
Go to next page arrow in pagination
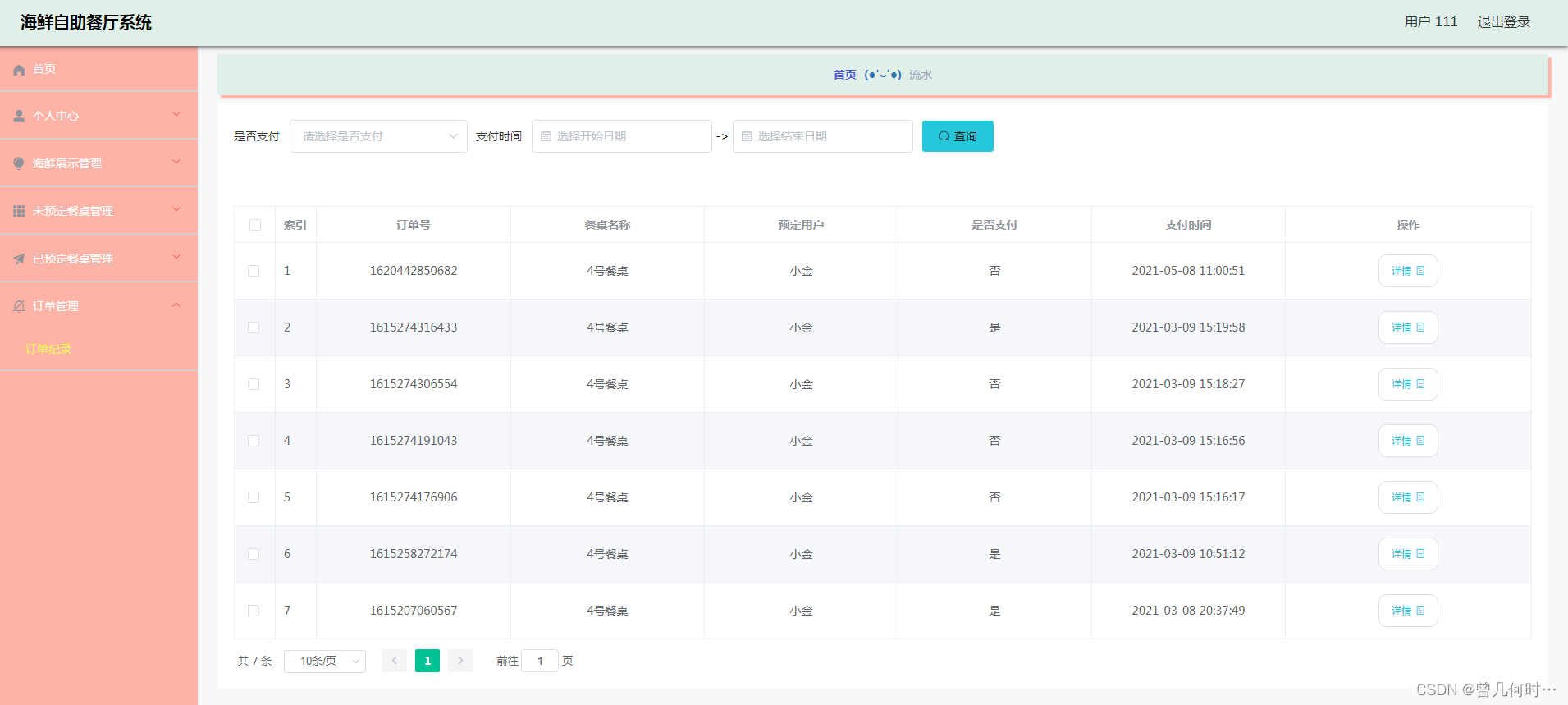click(x=460, y=661)
